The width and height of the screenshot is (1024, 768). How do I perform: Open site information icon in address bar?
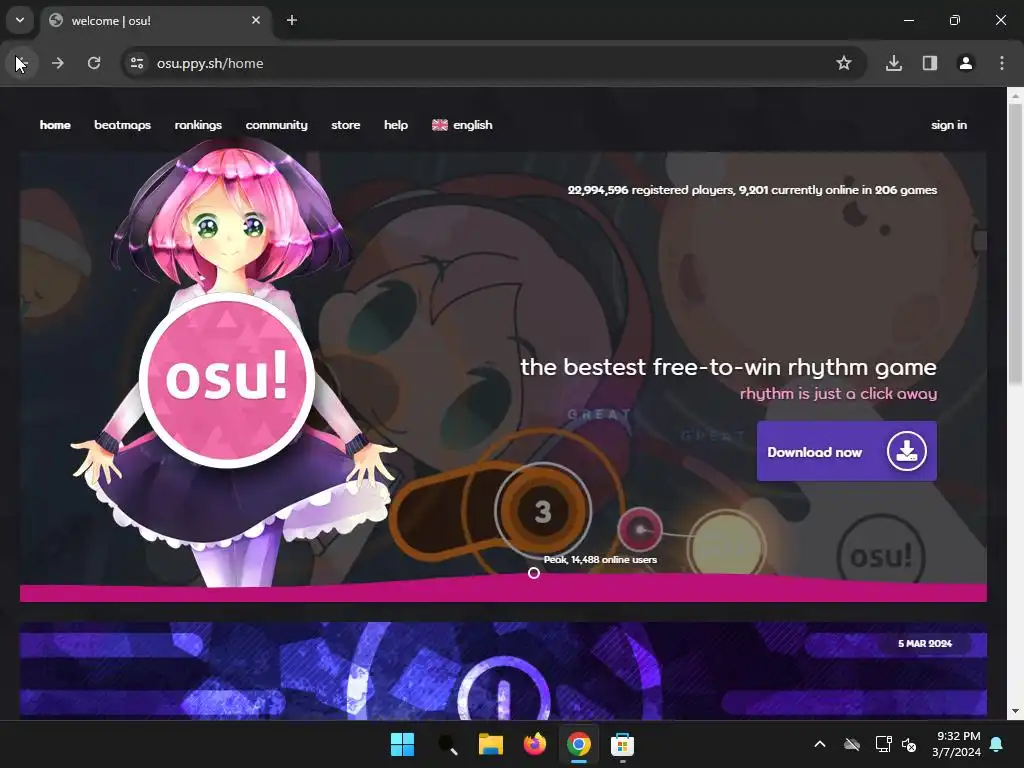pos(137,63)
